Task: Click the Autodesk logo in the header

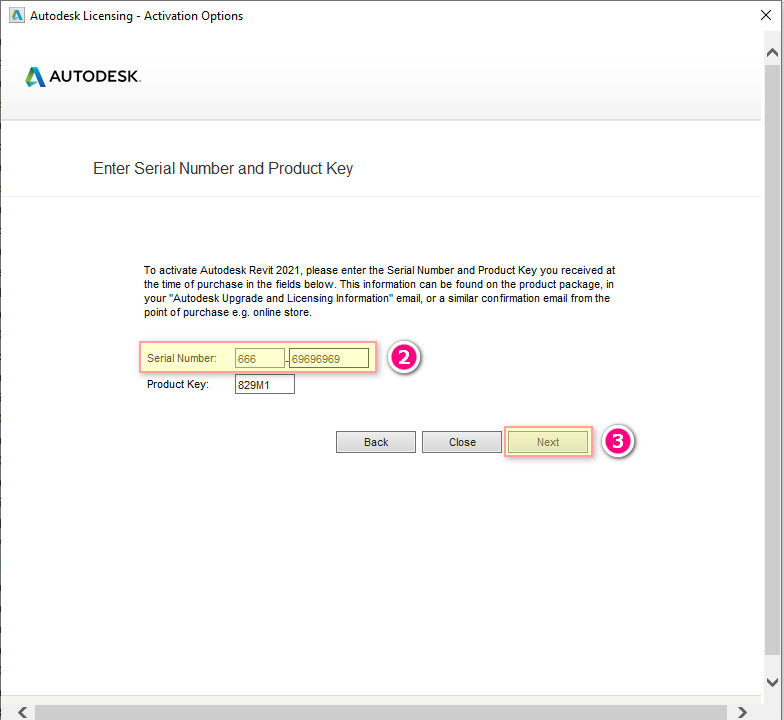Action: (83, 77)
